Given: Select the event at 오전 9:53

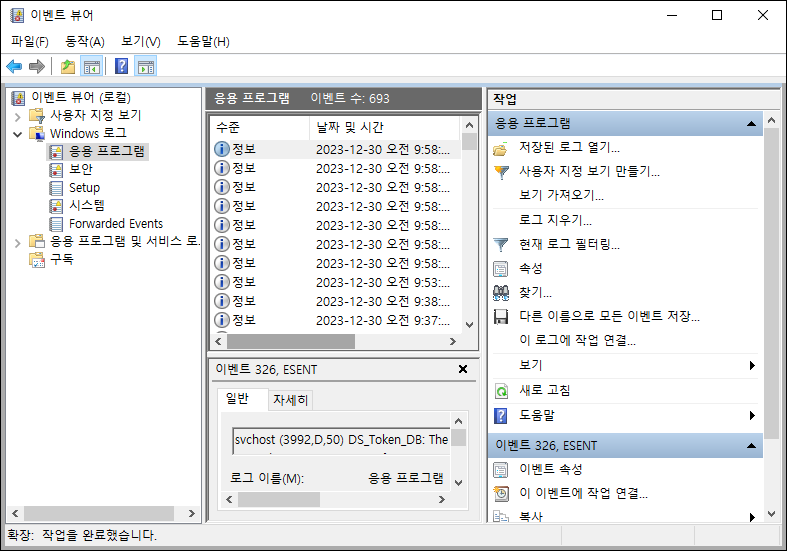Looking at the screenshot, I should pos(335,282).
